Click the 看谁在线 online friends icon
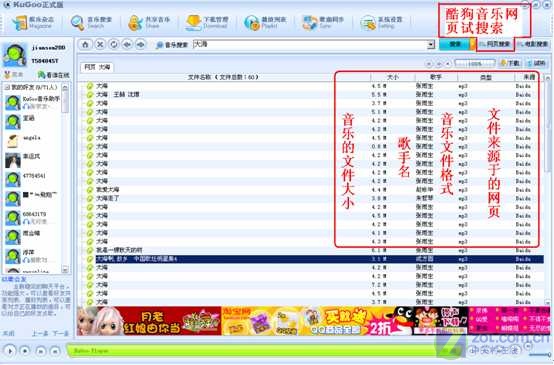 tap(42, 75)
